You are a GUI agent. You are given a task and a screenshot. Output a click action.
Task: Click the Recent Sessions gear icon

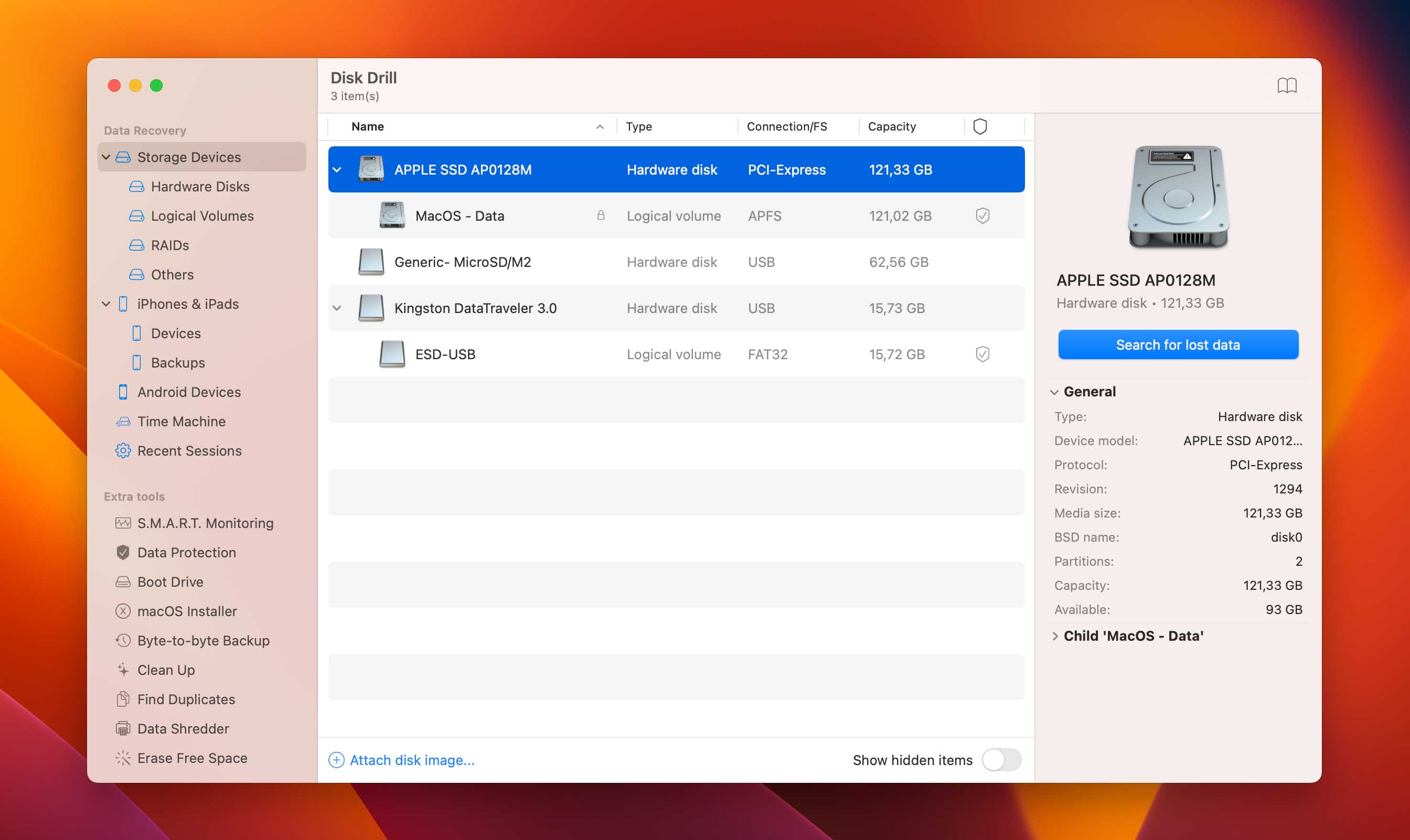coord(123,450)
